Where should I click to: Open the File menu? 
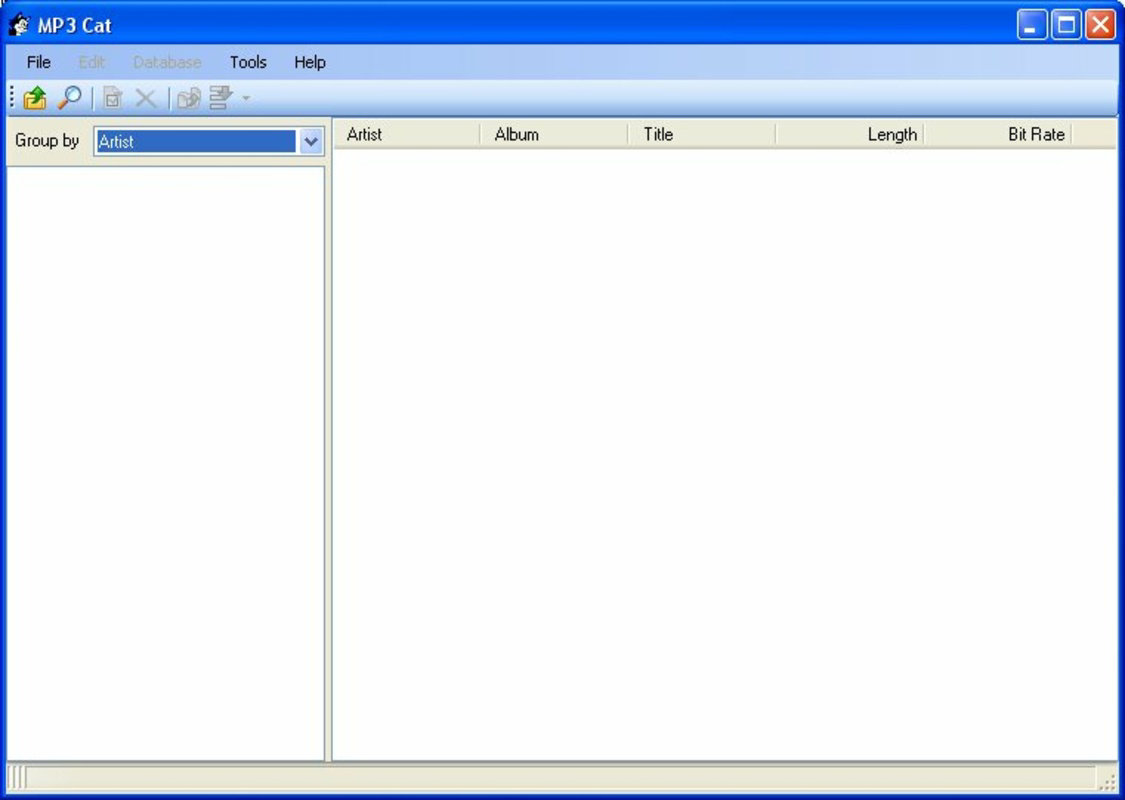point(39,62)
